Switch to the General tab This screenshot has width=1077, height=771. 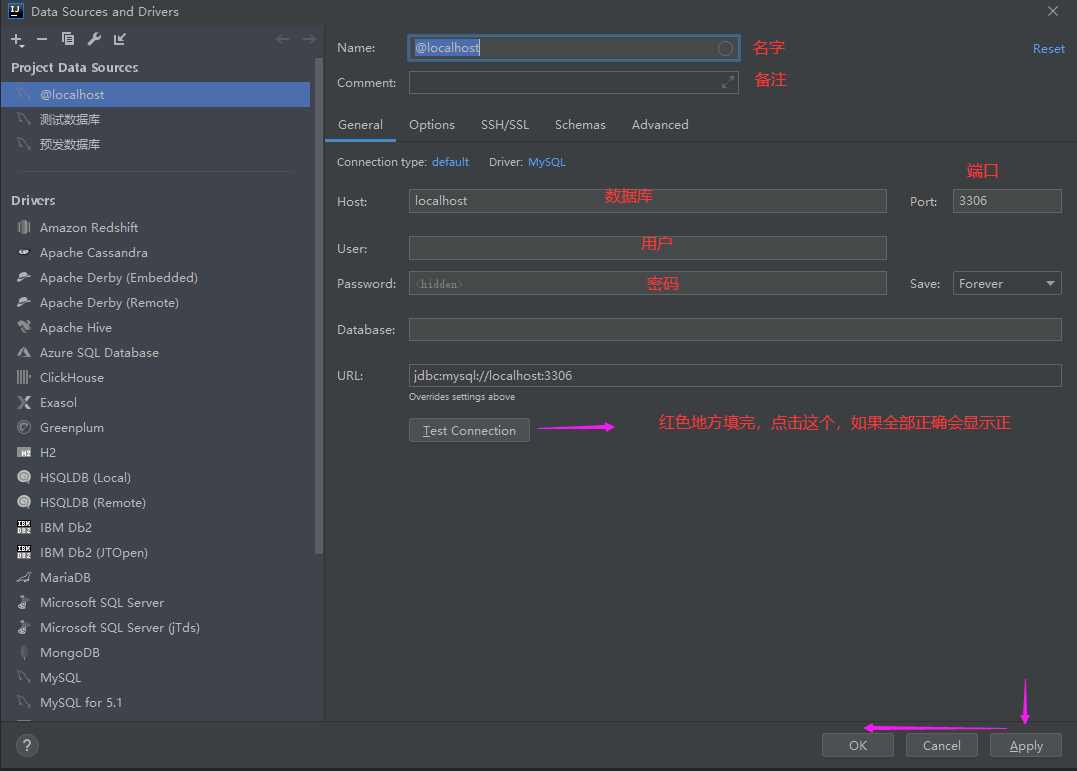tap(360, 125)
